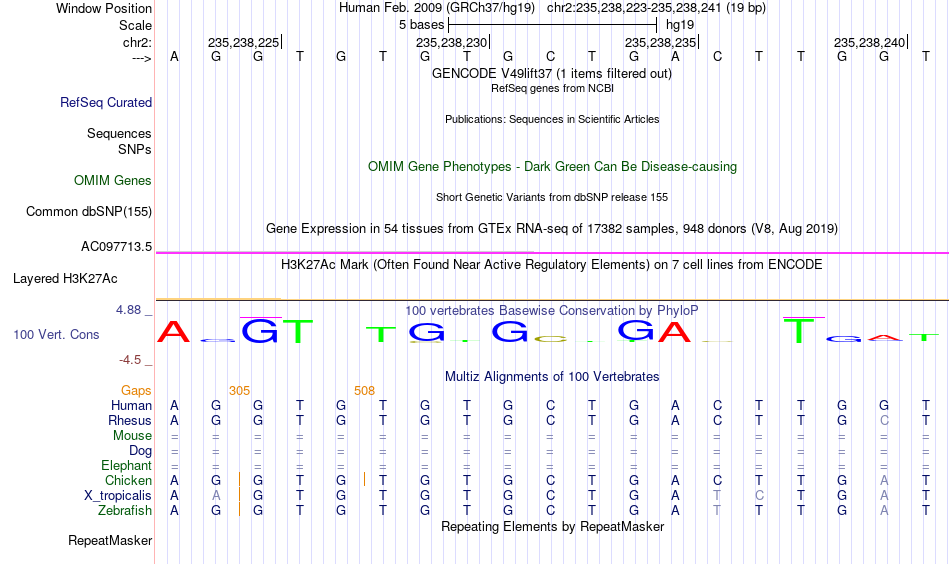Click the magenta AC097713.5 GTEx gene bar

click(553, 253)
